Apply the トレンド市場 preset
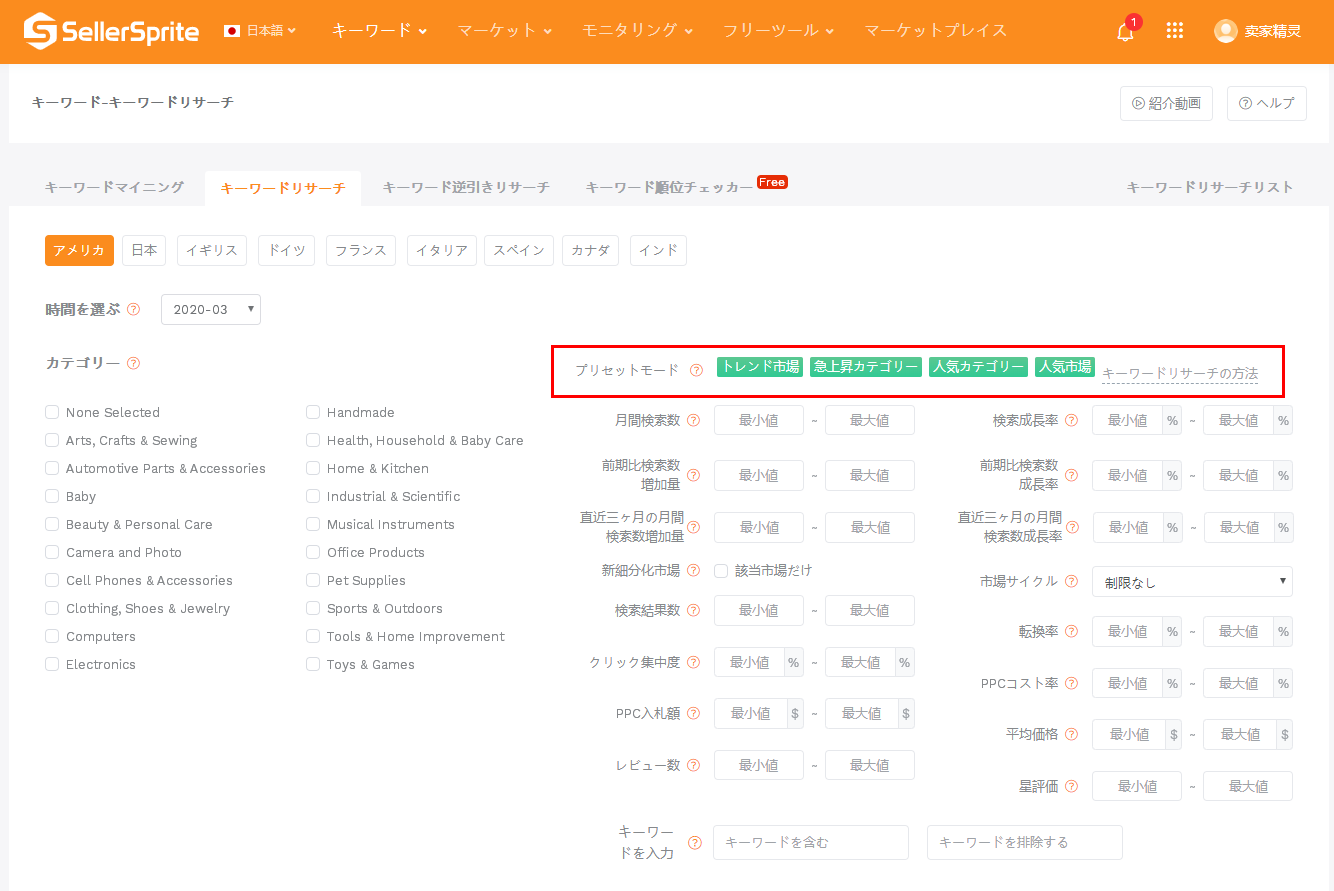 [x=760, y=367]
